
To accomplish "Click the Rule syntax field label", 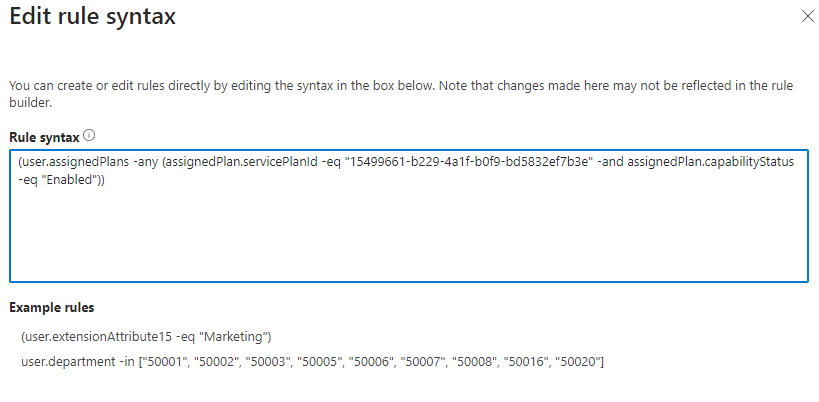I will click(44, 136).
